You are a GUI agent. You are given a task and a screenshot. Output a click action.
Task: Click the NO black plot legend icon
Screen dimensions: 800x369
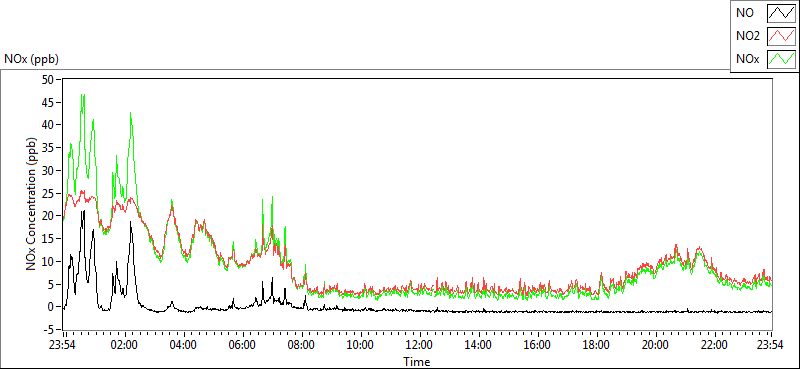coord(782,13)
